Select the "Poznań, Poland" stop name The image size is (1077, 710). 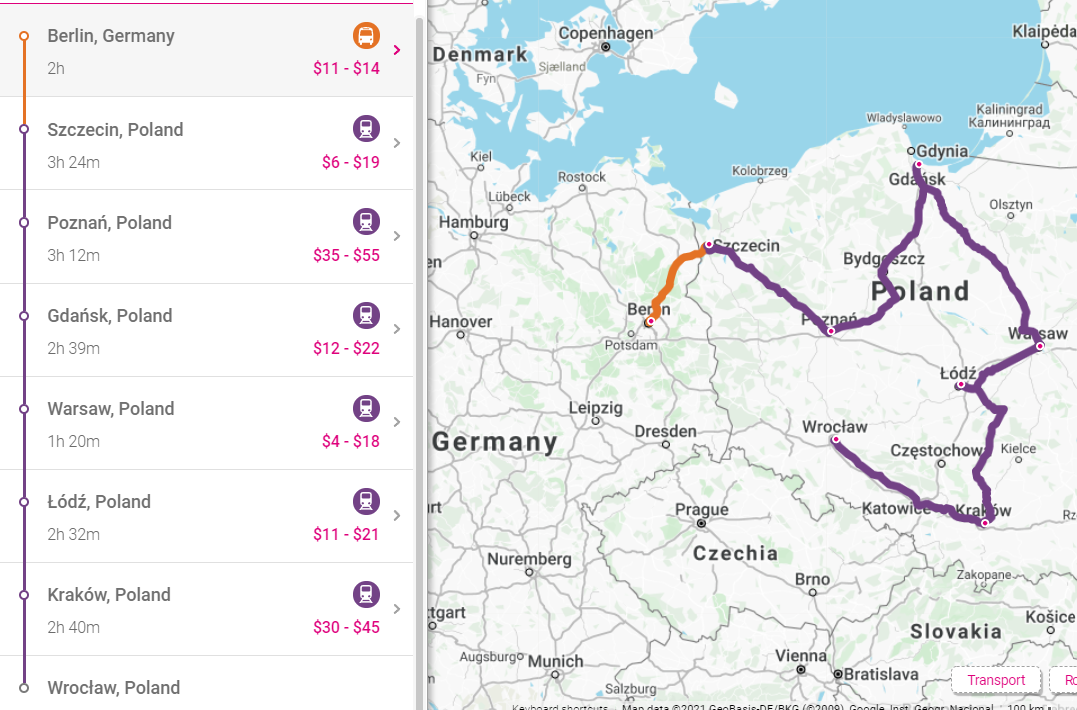point(109,222)
